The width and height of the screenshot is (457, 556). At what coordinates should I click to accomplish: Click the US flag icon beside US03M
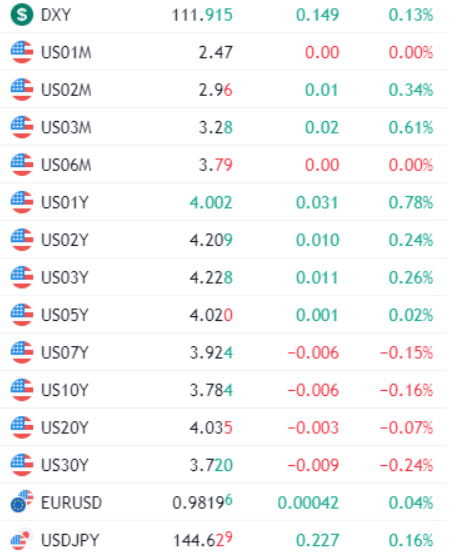click(22, 127)
